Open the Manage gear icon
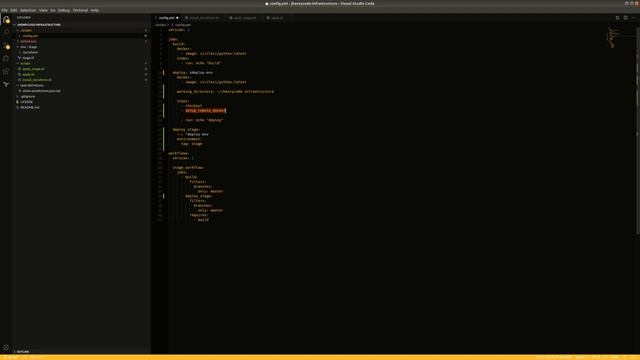This screenshot has width=640, height=360. (x=6, y=348)
